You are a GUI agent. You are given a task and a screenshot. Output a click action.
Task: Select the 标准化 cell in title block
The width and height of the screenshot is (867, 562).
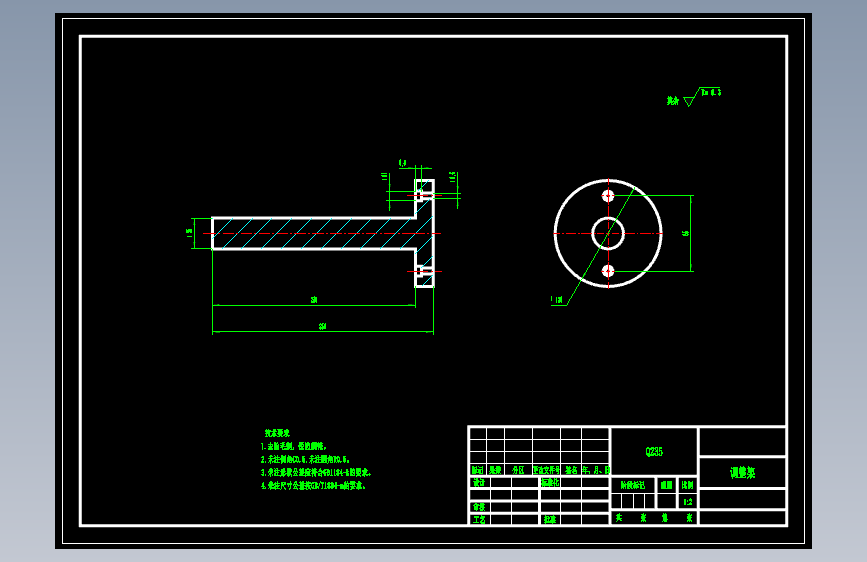click(550, 482)
